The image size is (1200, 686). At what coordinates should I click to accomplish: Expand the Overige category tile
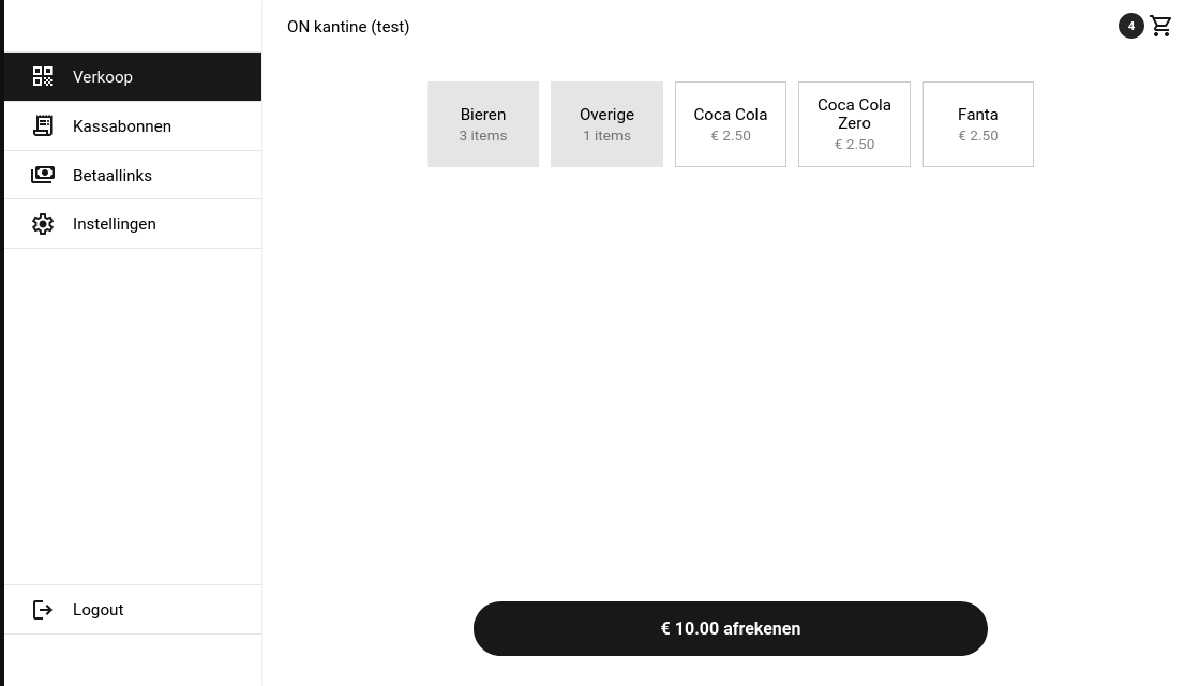(x=607, y=124)
